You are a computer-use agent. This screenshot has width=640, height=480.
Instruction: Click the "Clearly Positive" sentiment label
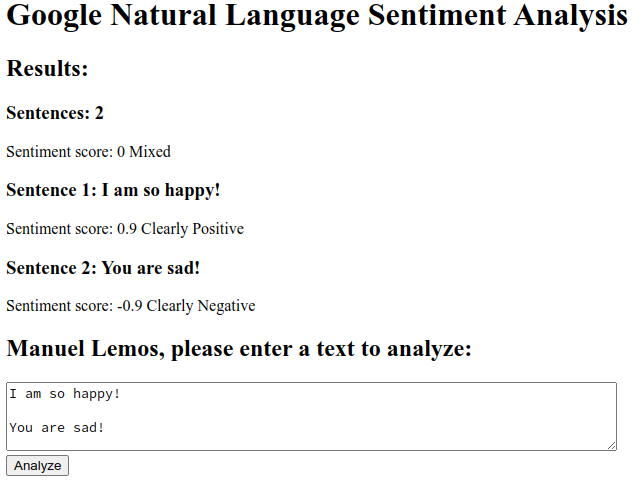192,229
